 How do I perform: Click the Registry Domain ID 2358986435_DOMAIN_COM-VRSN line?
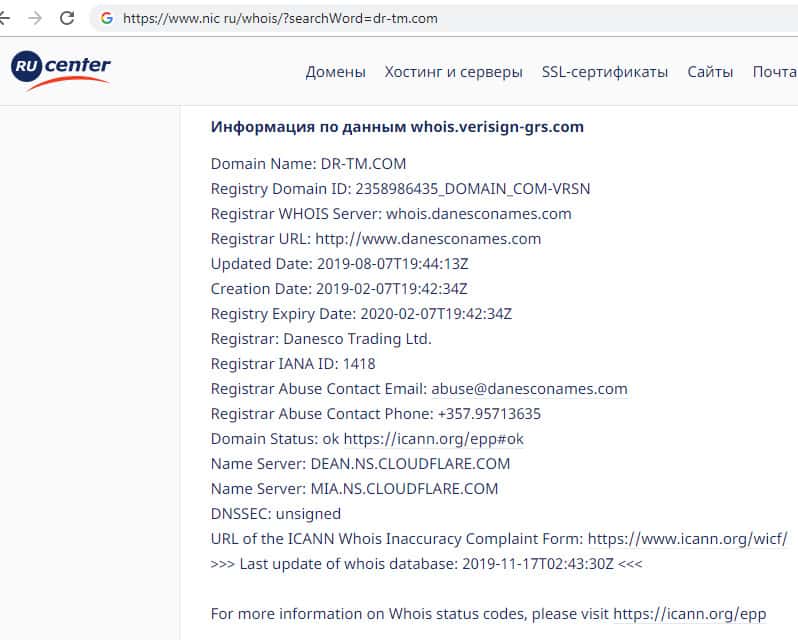coord(401,189)
